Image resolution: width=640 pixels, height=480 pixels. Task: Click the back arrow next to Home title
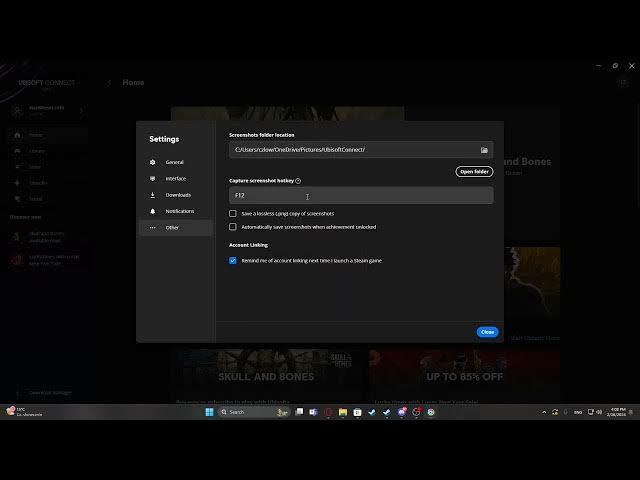point(109,82)
